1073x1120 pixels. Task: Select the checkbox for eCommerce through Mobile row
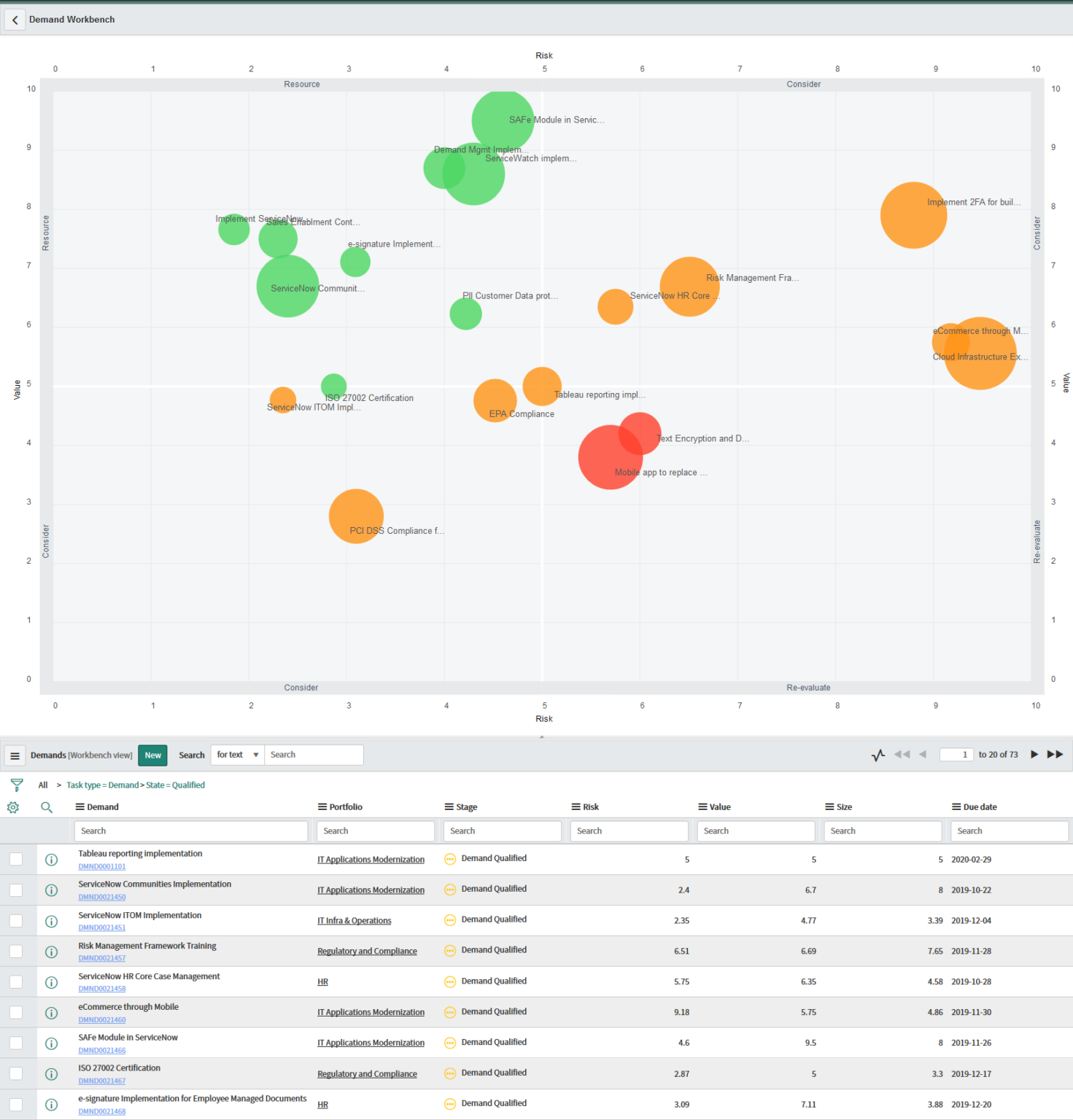(16, 1012)
